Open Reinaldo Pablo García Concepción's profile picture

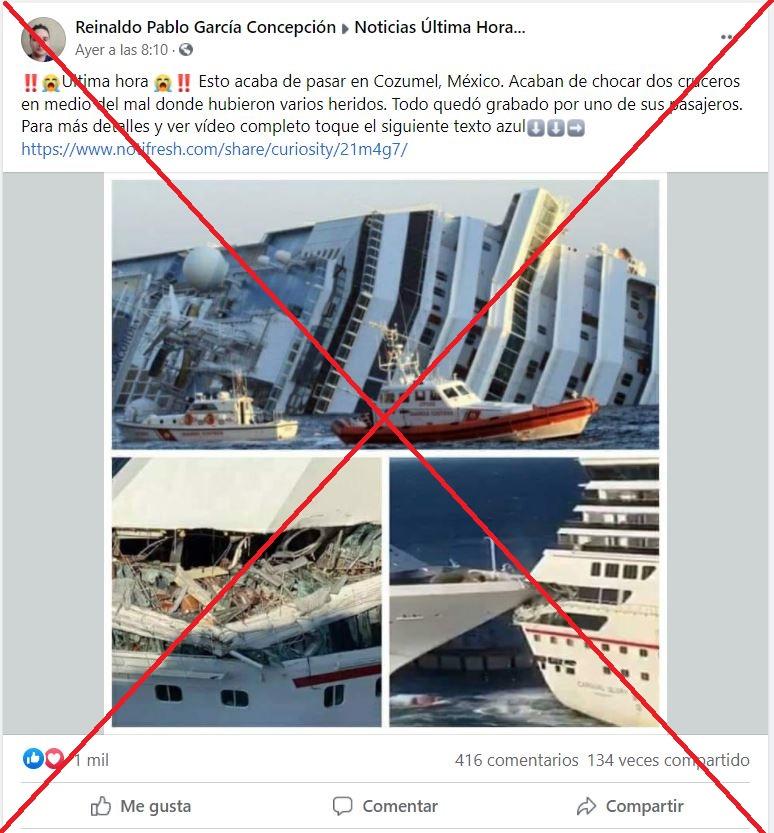click(43, 39)
